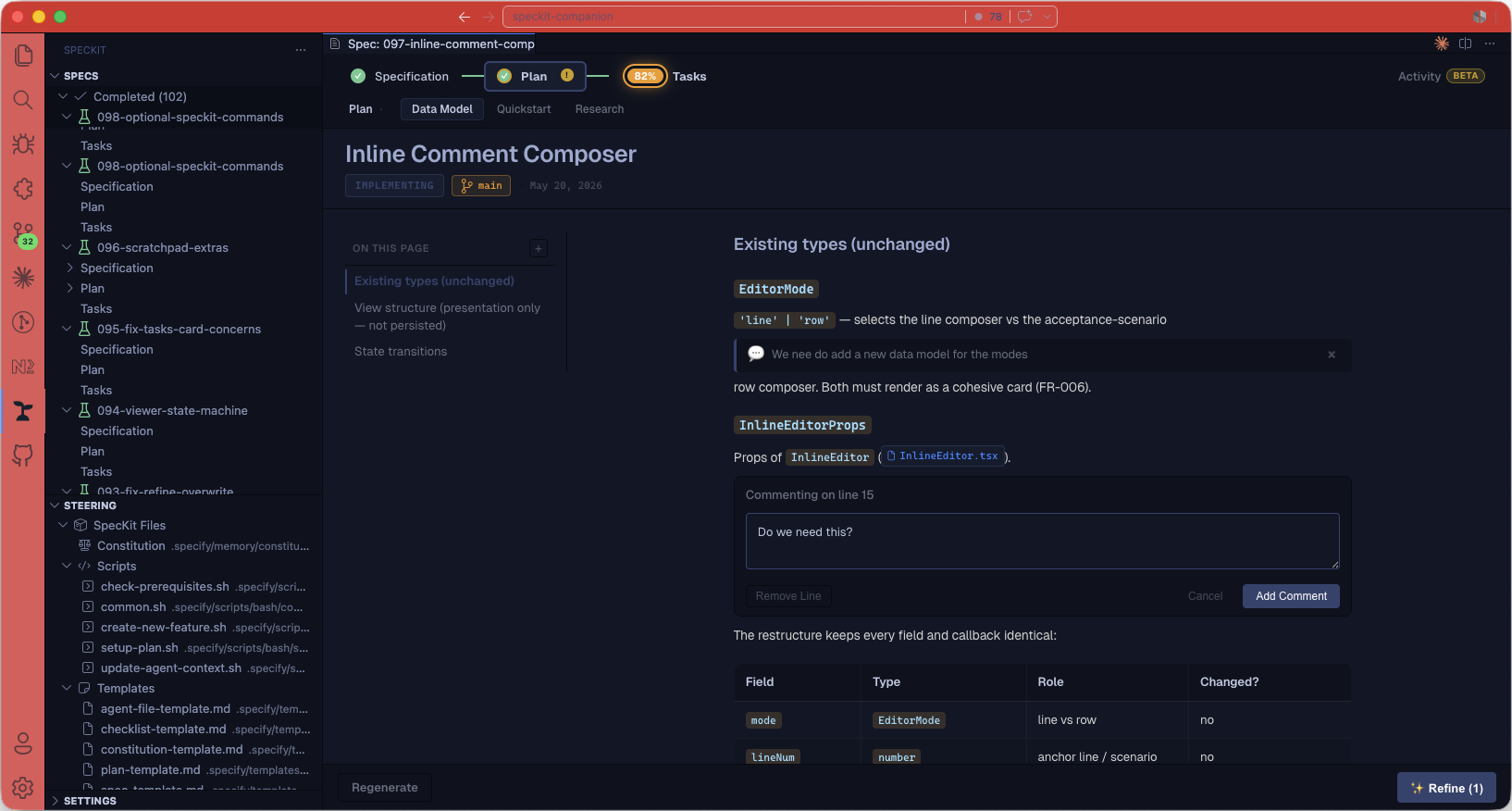Click the Regenerate button
The image size is (1512, 811).
(x=385, y=788)
